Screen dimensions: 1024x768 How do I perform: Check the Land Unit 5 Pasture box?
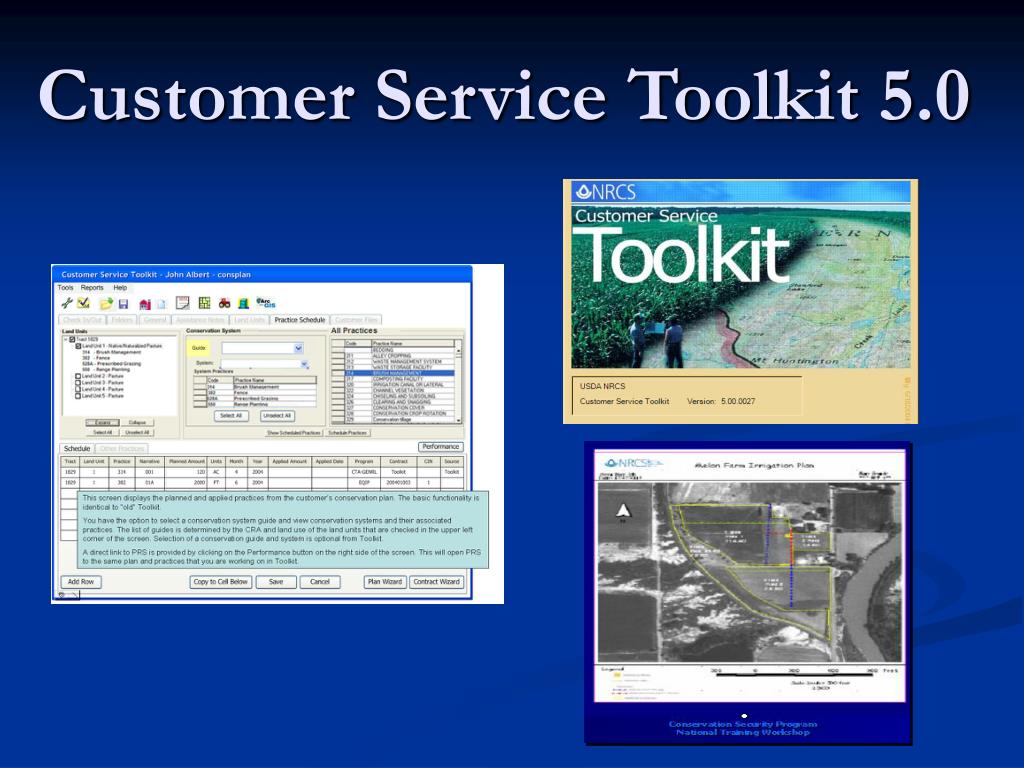pos(78,396)
